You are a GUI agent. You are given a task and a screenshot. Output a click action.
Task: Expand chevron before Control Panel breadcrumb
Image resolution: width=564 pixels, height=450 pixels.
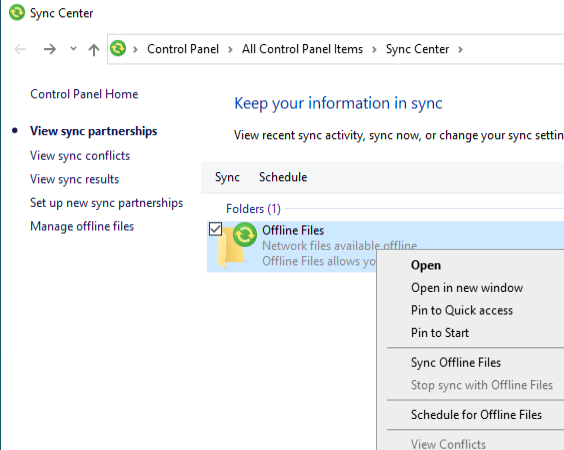point(136,49)
